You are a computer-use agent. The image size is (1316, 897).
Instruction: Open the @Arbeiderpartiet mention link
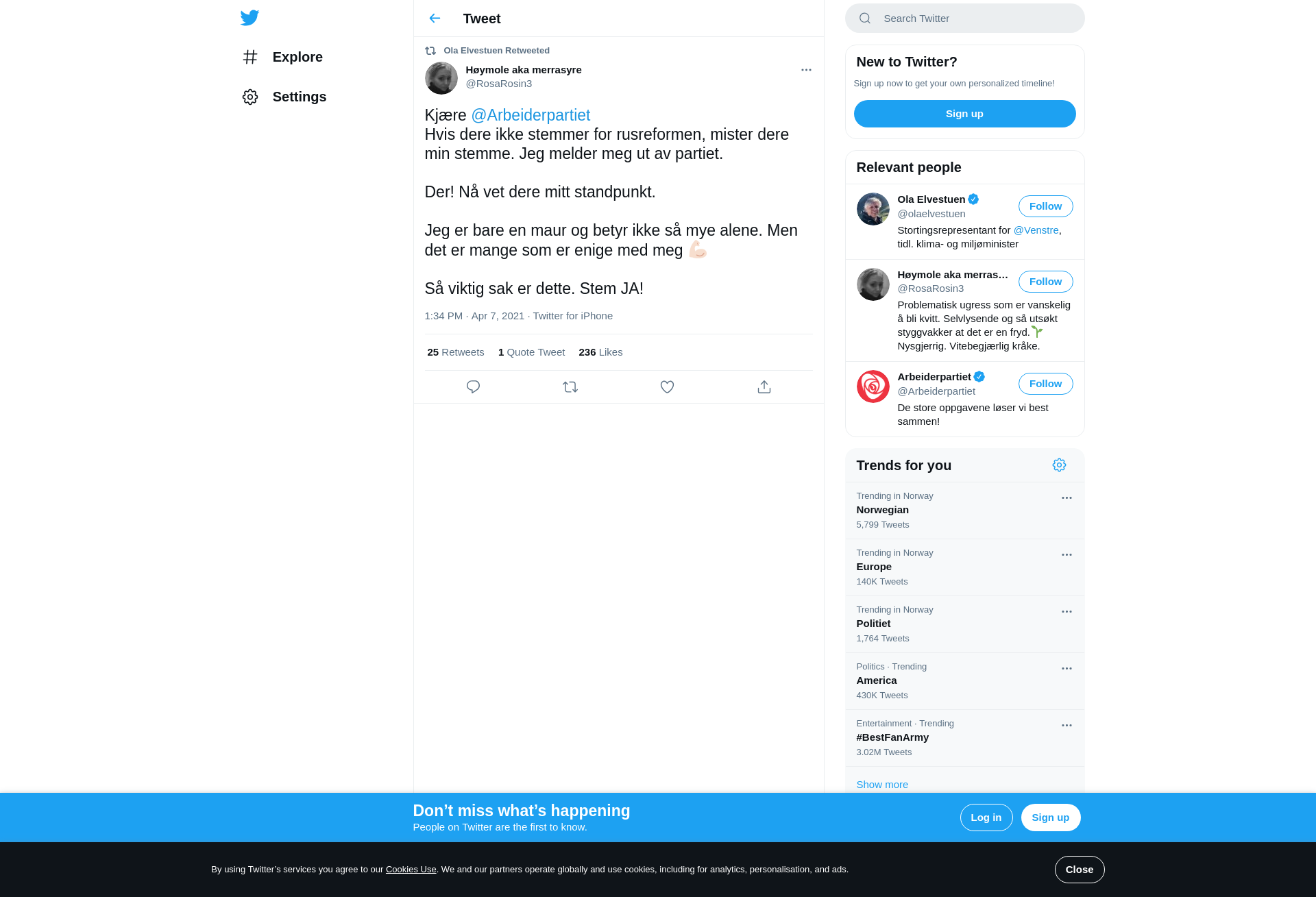pyautogui.click(x=531, y=115)
